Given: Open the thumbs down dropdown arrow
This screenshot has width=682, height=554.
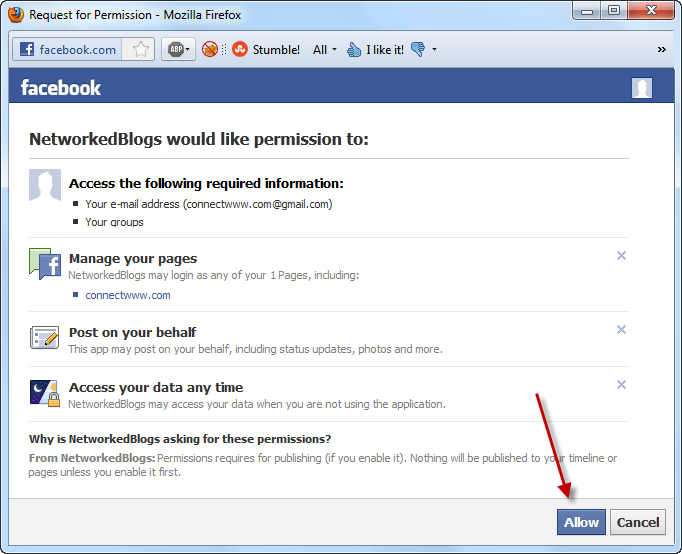Looking at the screenshot, I should point(434,50).
